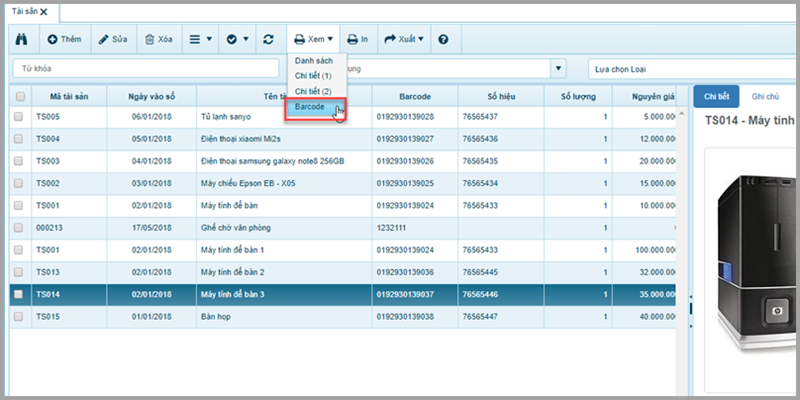Open the help question mark icon
Viewport: 800px width, 400px height.
click(x=443, y=39)
